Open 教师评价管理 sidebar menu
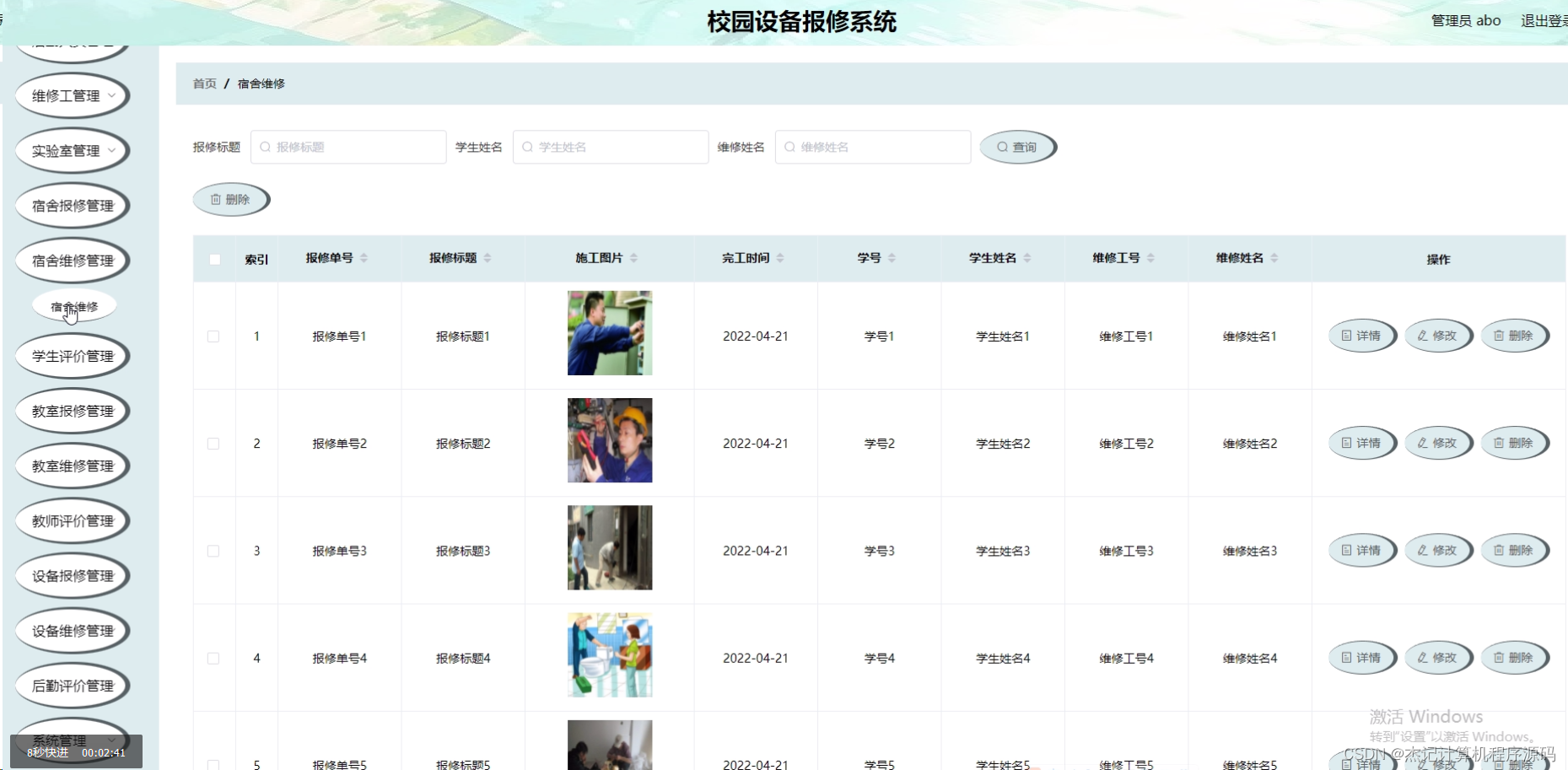This screenshot has width=1568, height=770. pos(73,521)
